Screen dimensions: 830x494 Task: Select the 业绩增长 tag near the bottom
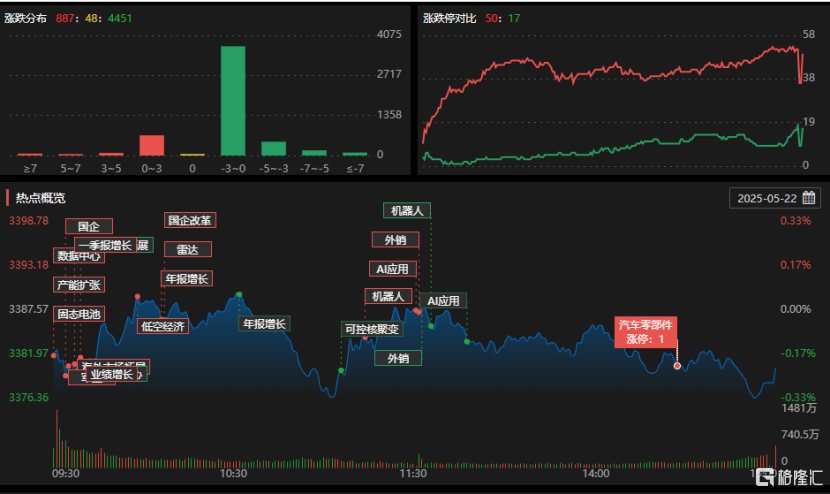coord(110,375)
